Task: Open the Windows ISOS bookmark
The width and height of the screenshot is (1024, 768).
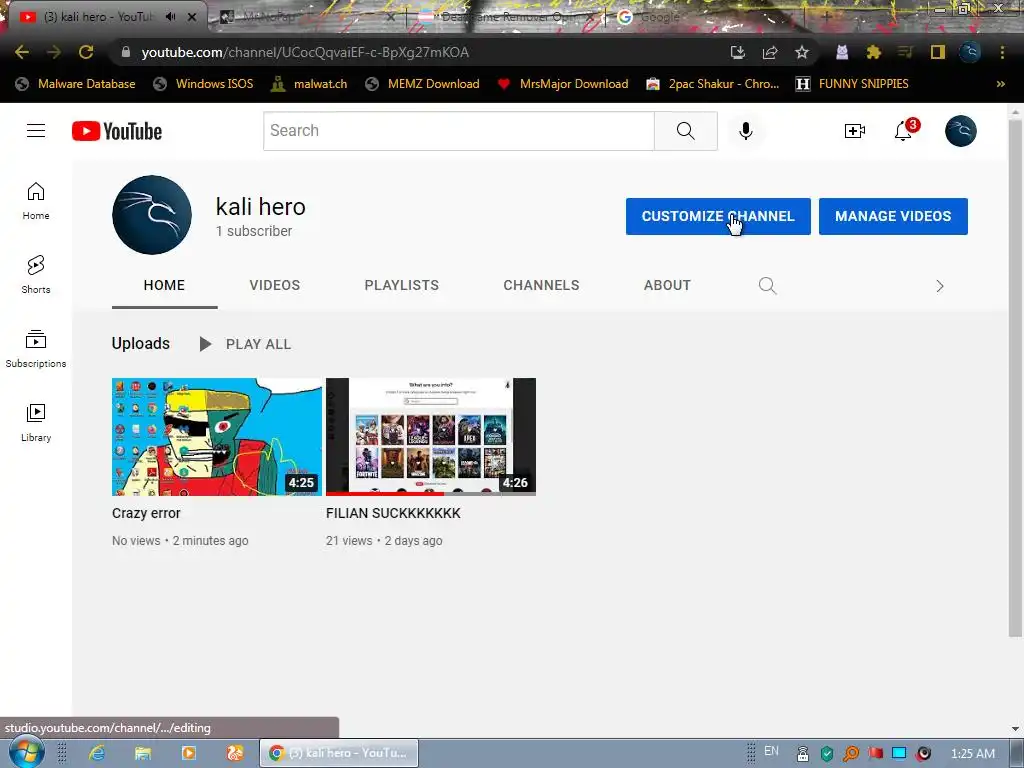Action: coord(204,84)
